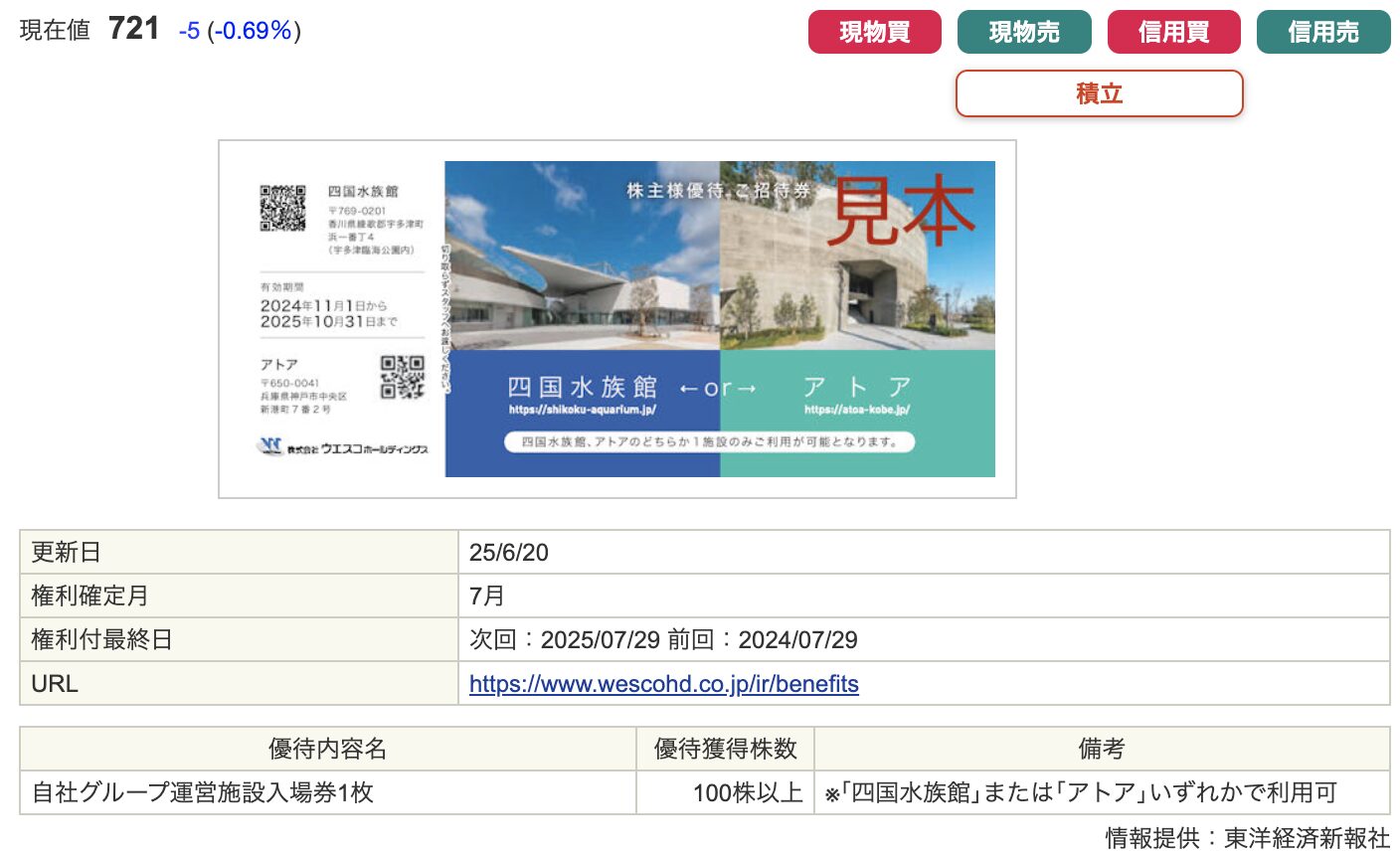The image size is (1400, 855).
Task: Open the wescohd.co.jp/ir/benefits link
Action: coord(664,684)
